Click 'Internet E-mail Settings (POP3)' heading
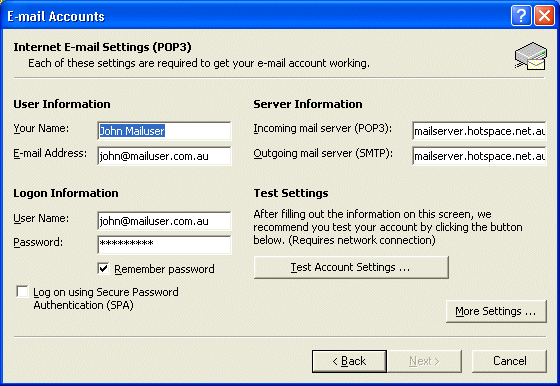 pos(102,47)
